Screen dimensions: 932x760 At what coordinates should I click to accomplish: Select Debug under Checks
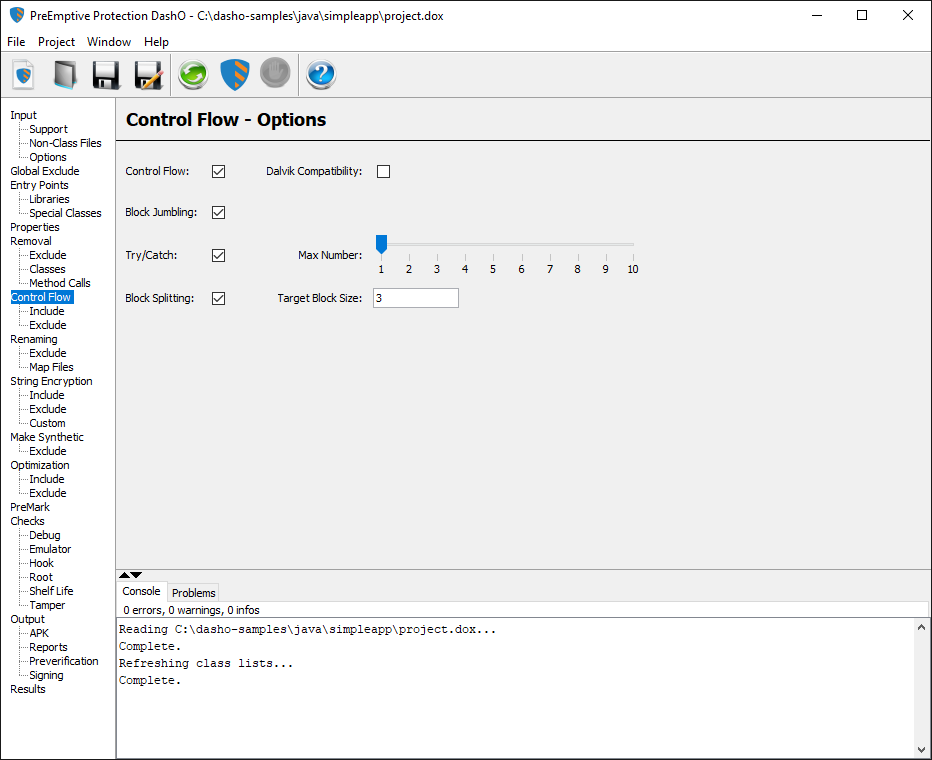coord(45,535)
